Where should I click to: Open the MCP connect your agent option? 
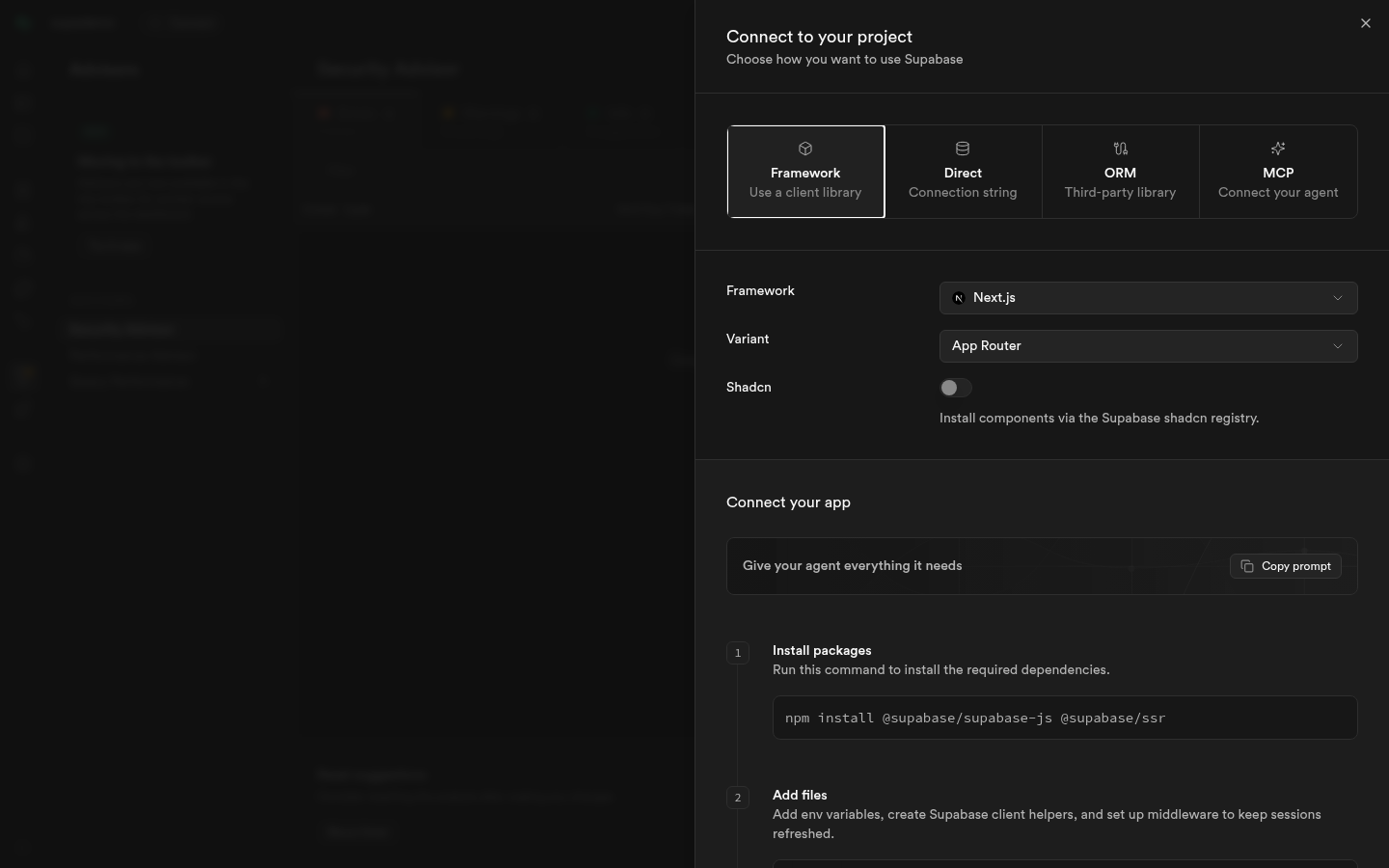1278,172
